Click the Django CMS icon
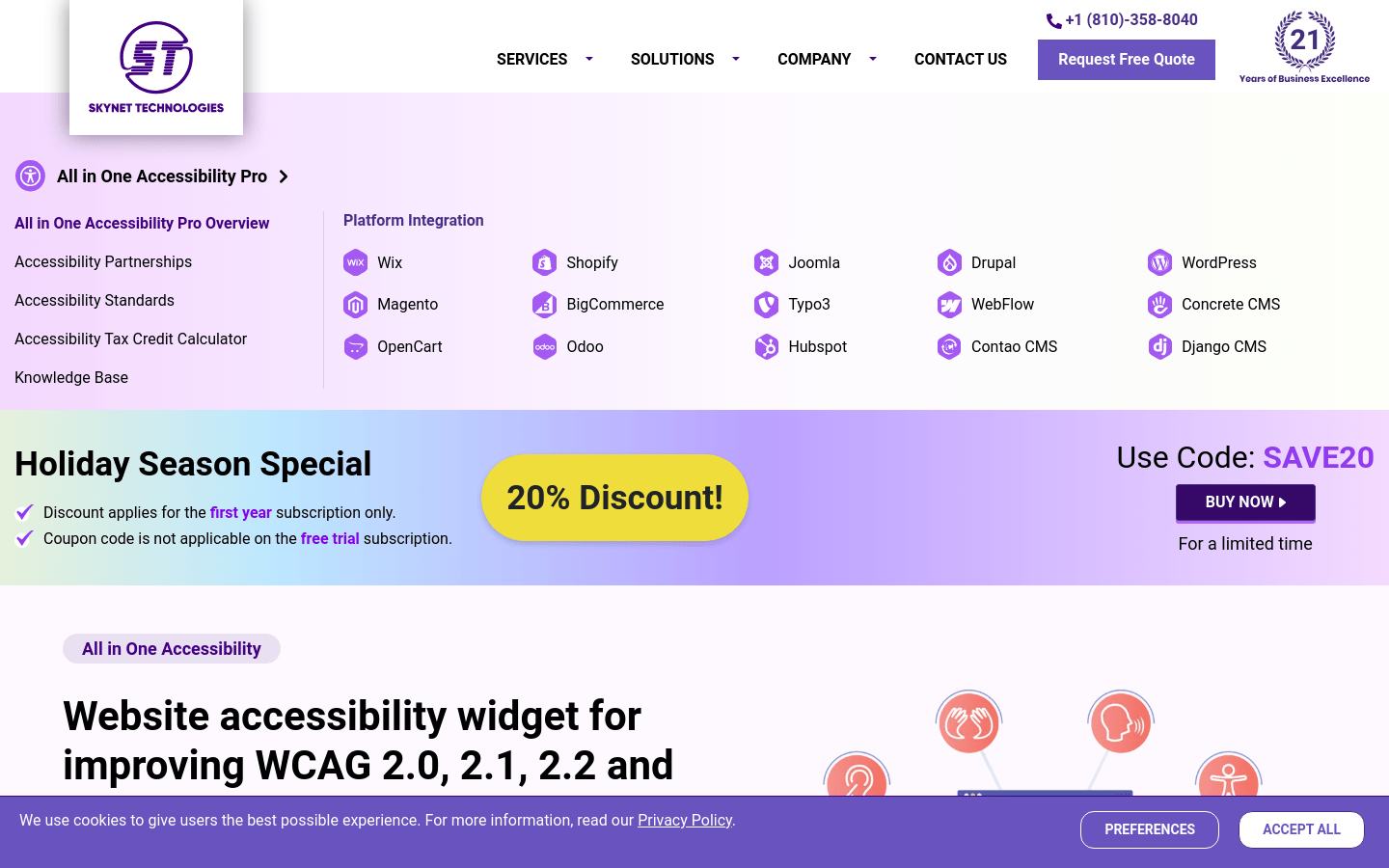 1159,346
